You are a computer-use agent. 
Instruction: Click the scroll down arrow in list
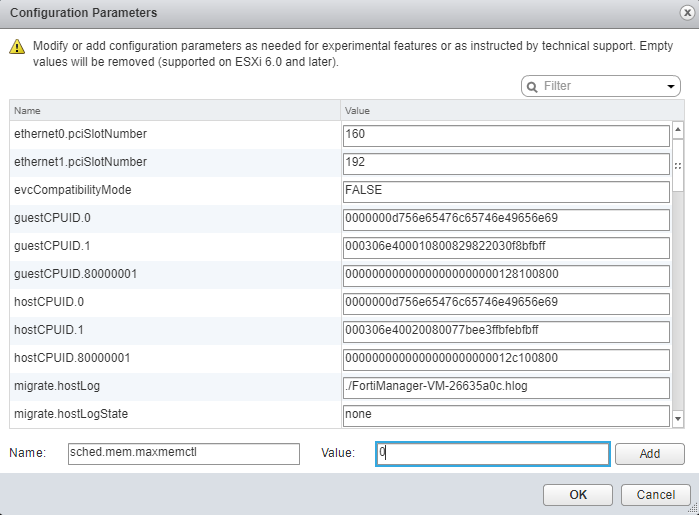point(678,418)
